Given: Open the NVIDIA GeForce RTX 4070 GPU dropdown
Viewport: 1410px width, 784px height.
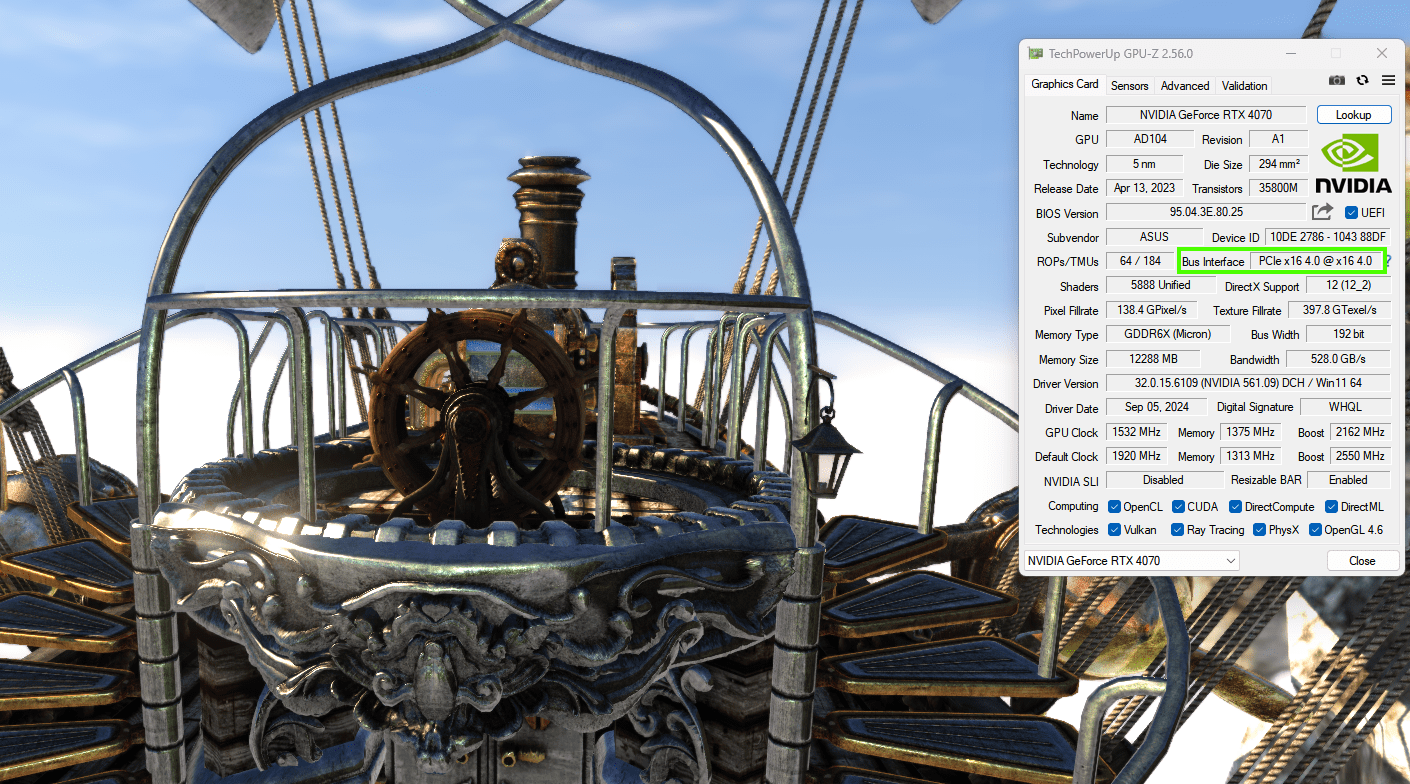Looking at the screenshot, I should [x=1132, y=561].
